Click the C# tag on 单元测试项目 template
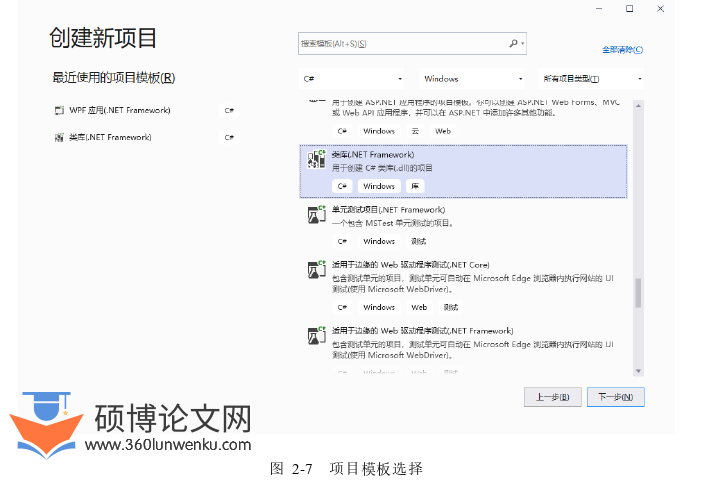The height and width of the screenshot is (482, 715). point(342,241)
